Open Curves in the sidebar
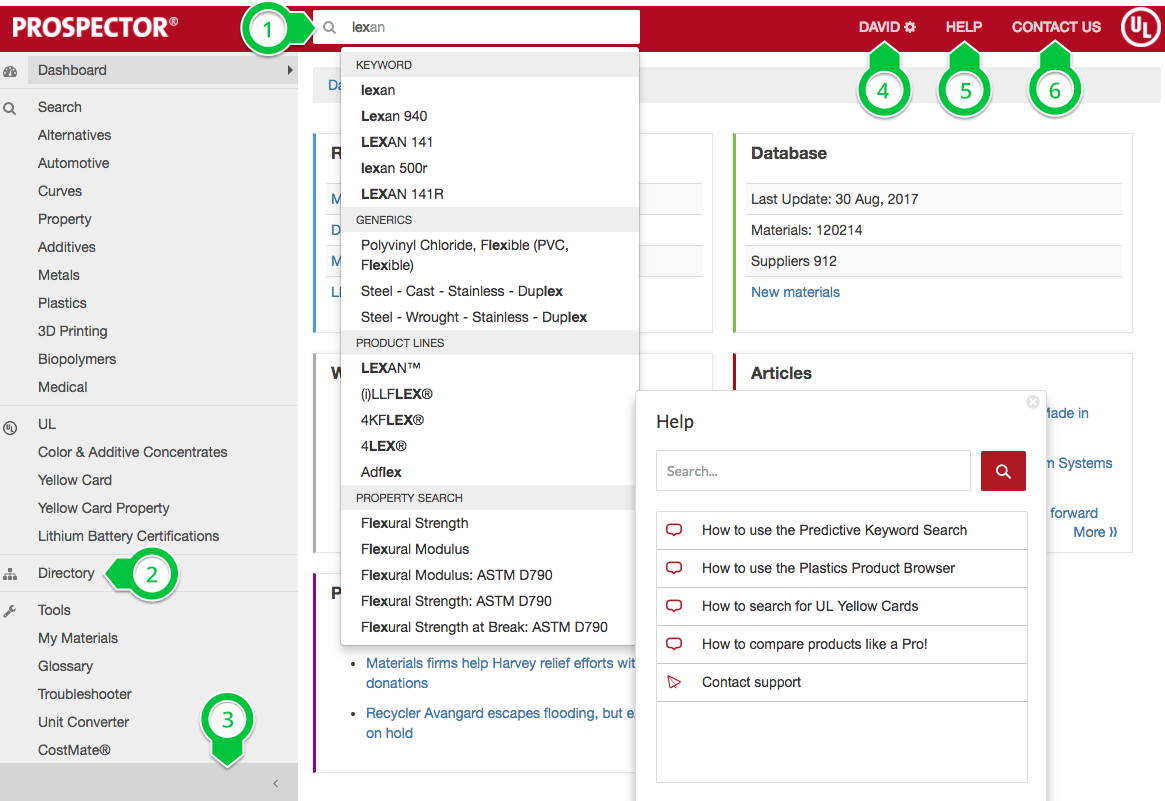This screenshot has height=801, width=1165. [x=59, y=191]
